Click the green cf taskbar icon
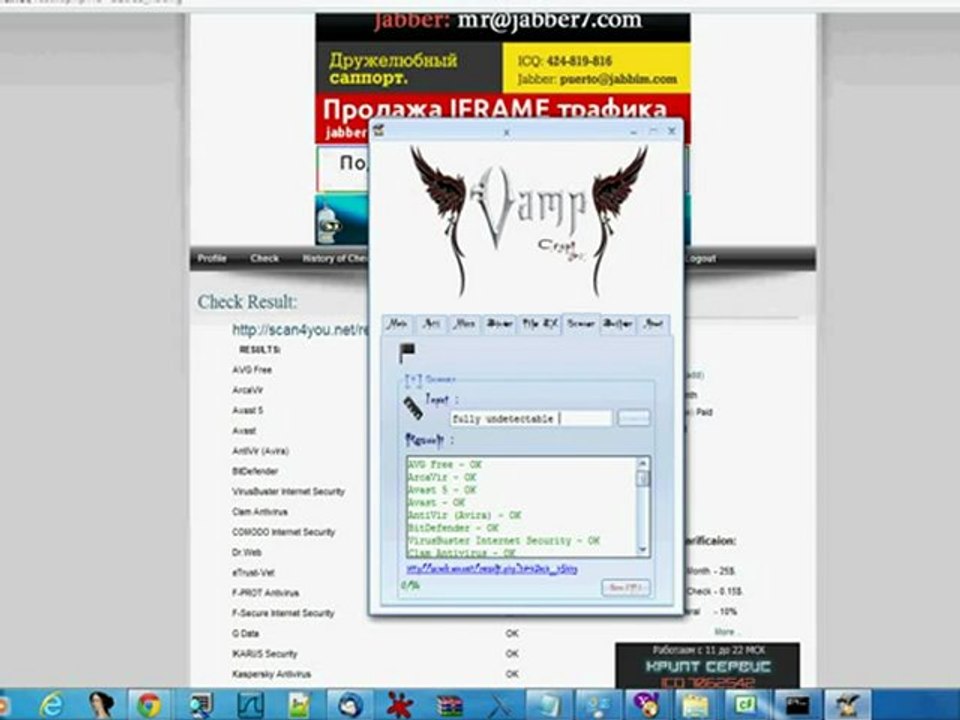This screenshot has width=960, height=720. [x=747, y=705]
